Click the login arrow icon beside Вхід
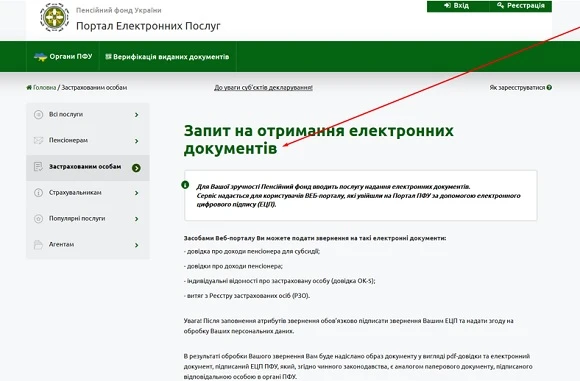This screenshot has width=580, height=381. [x=448, y=6]
